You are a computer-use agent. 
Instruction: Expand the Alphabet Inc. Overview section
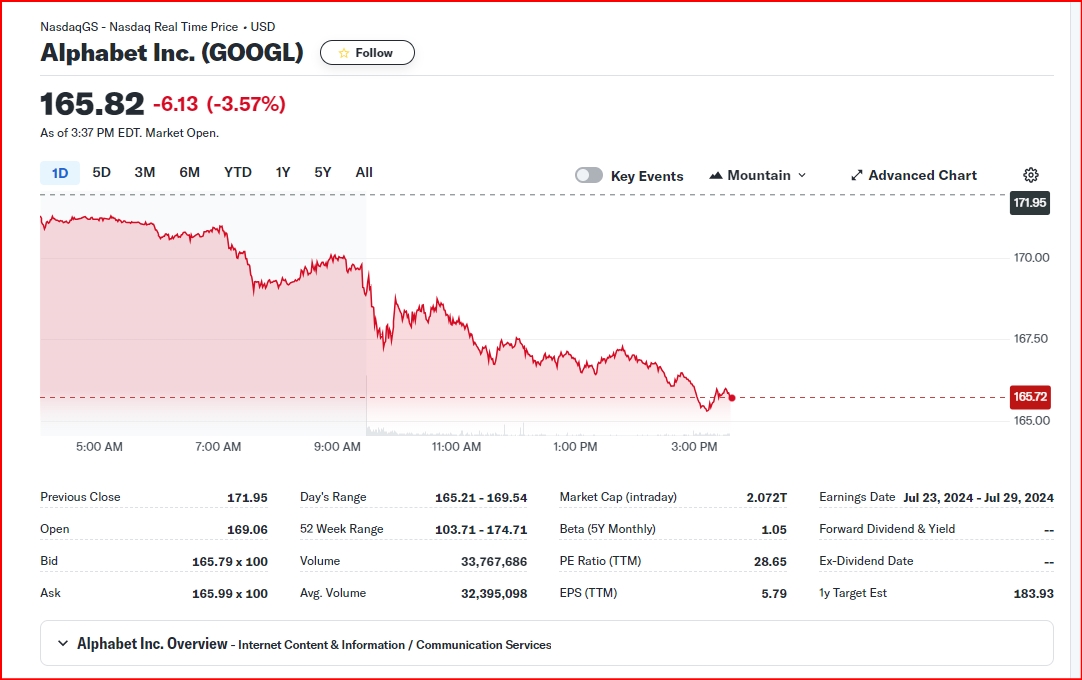click(x=547, y=643)
